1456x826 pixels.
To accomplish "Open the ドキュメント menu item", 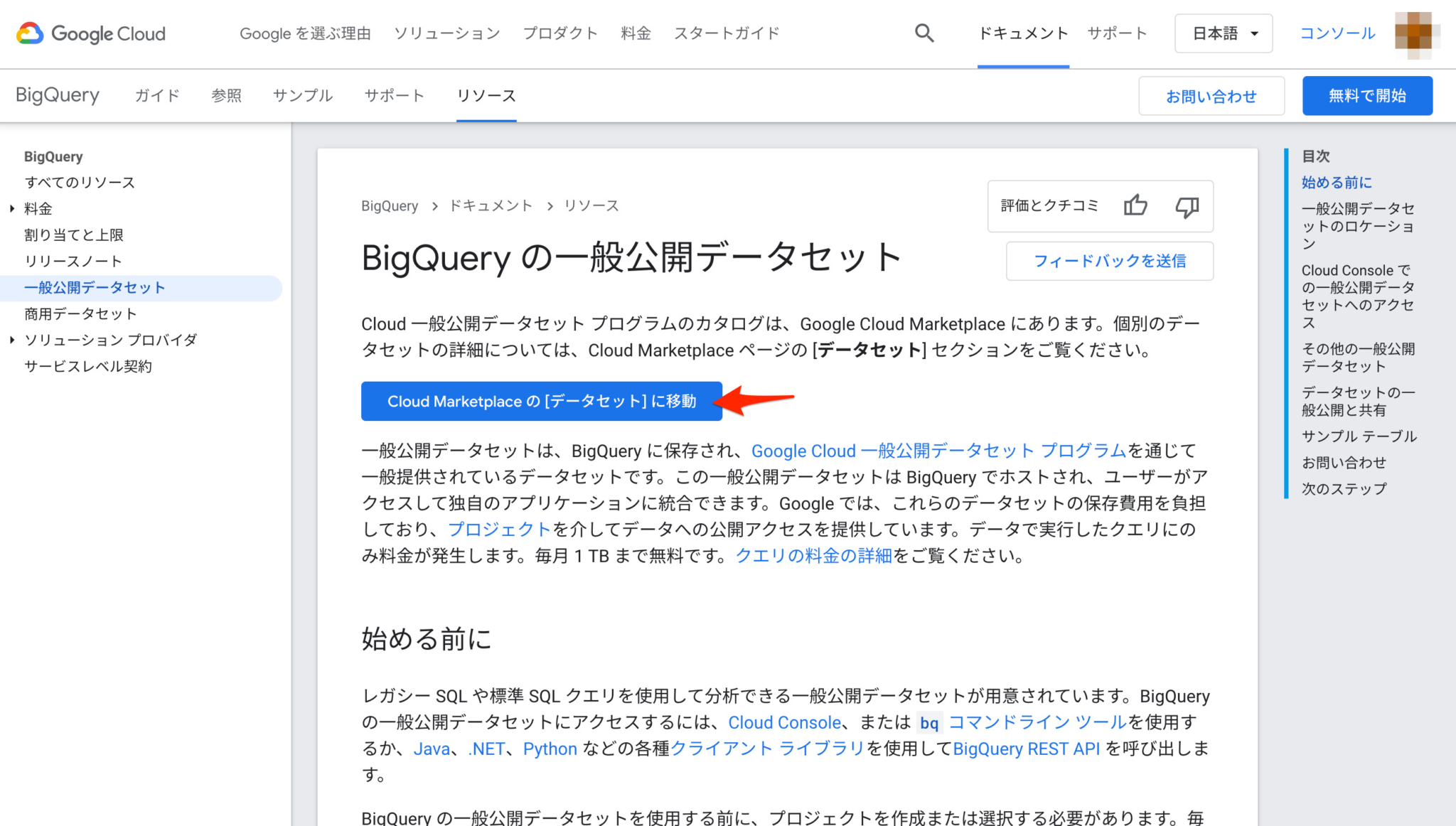I will point(1023,33).
